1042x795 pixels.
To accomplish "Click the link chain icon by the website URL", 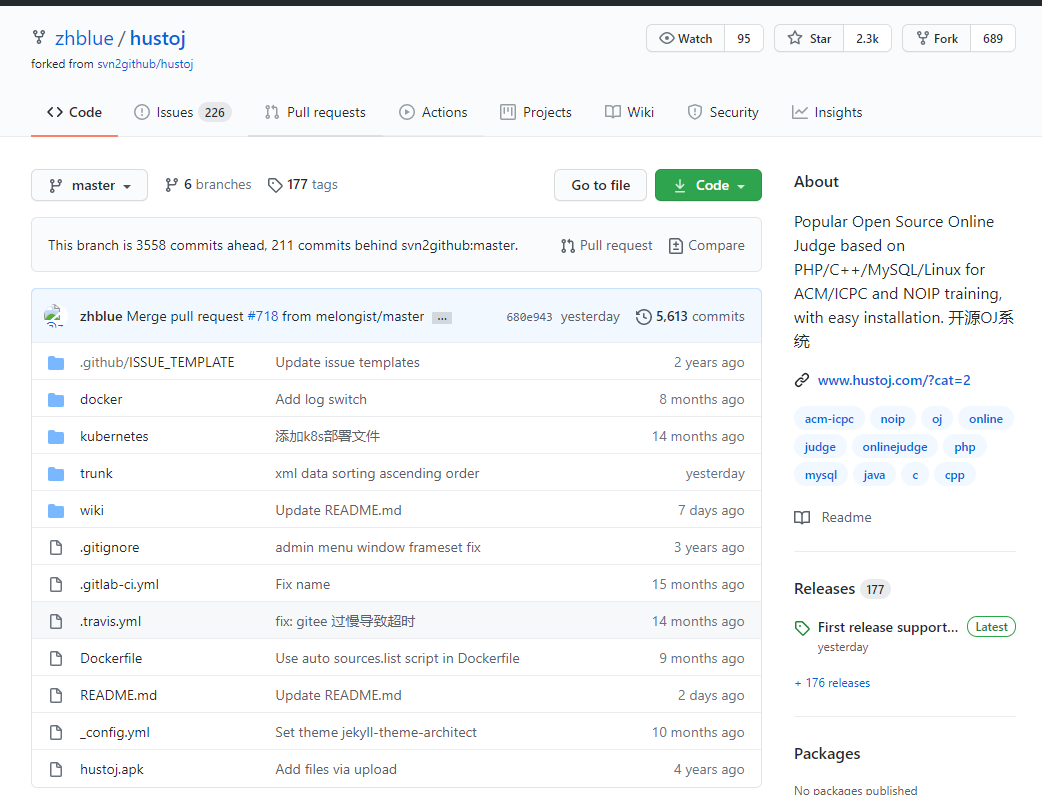I will point(802,380).
